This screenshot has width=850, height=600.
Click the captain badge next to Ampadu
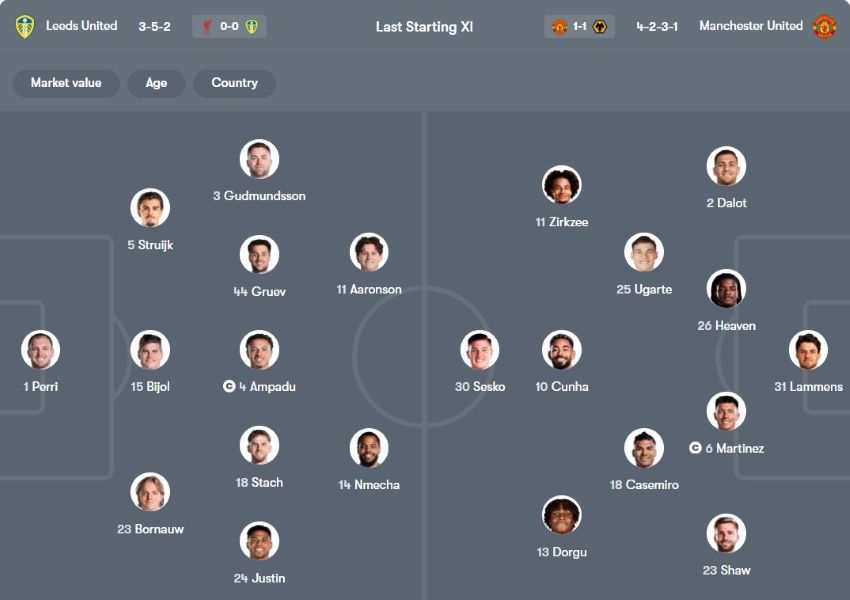pos(229,387)
